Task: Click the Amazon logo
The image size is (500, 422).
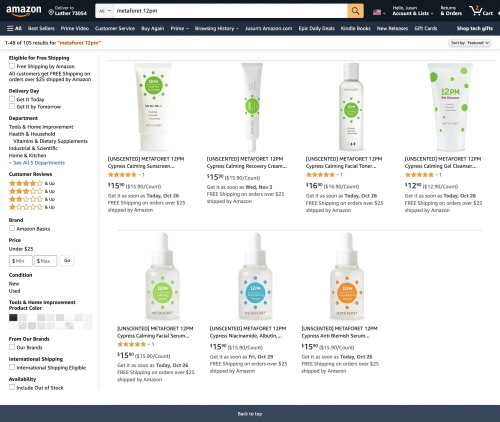Action: pos(24,11)
